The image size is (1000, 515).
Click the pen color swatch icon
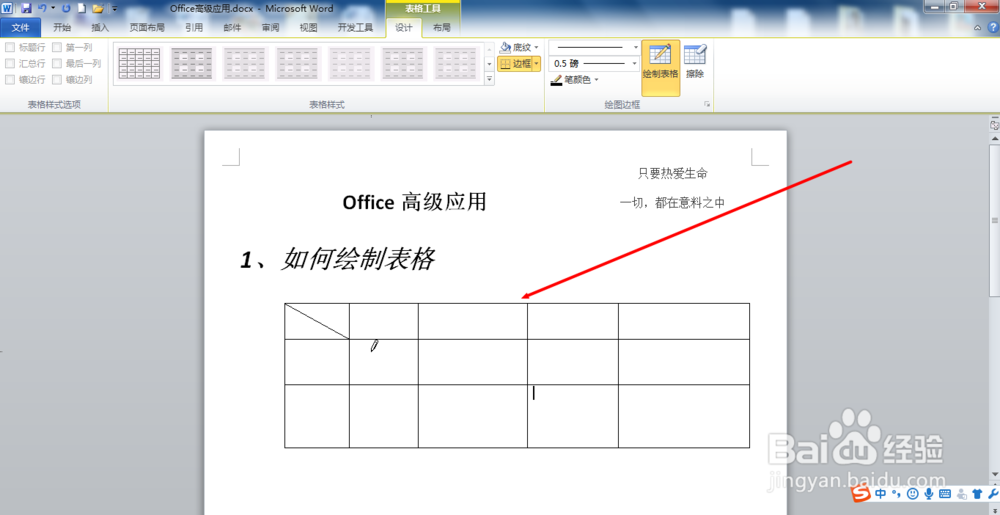pyautogui.click(x=556, y=80)
